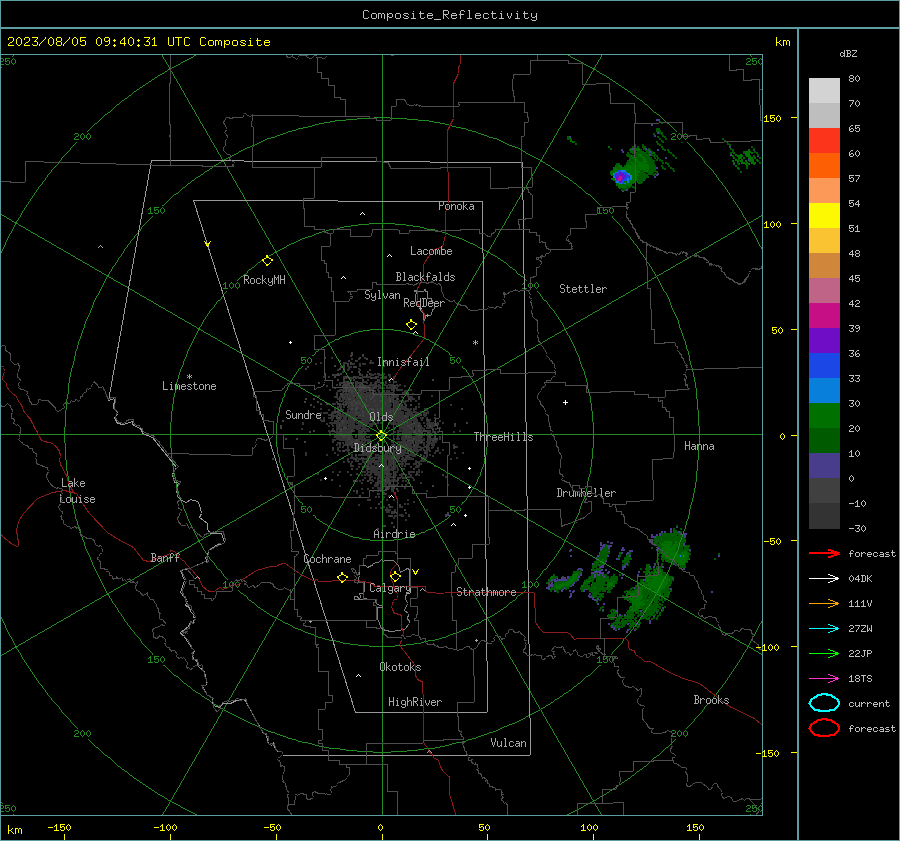Click the Lacombe city label
This screenshot has height=841, width=900.
431,251
